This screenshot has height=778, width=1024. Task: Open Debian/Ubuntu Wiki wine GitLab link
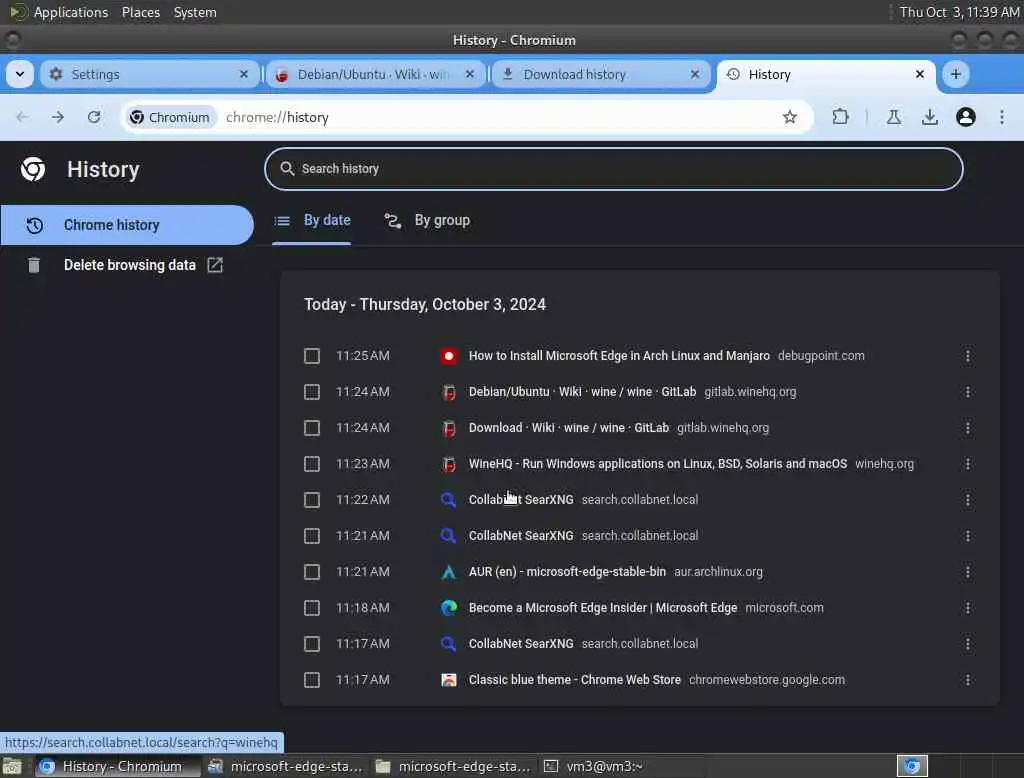tap(582, 392)
